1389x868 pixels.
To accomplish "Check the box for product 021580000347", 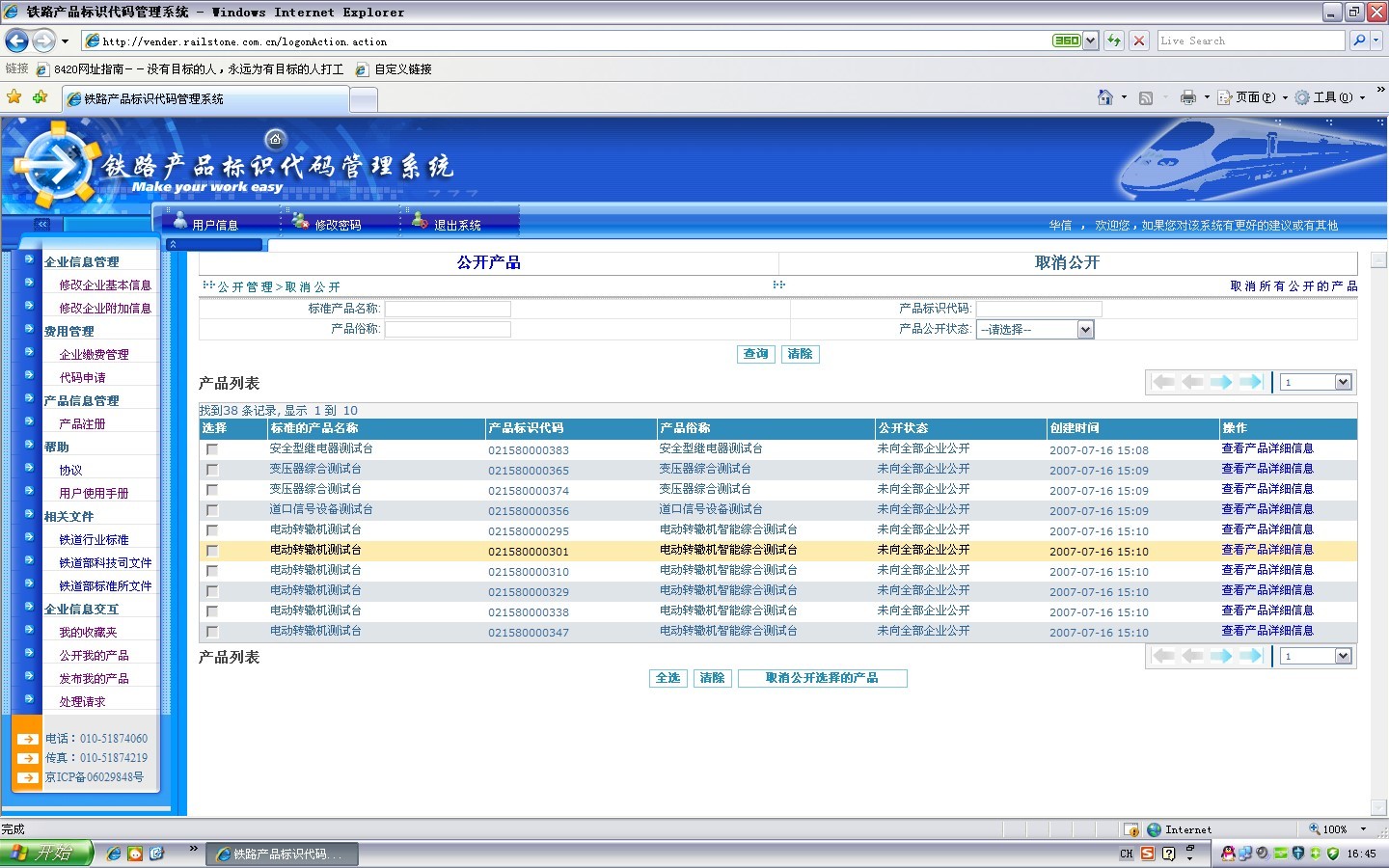I will [x=212, y=632].
